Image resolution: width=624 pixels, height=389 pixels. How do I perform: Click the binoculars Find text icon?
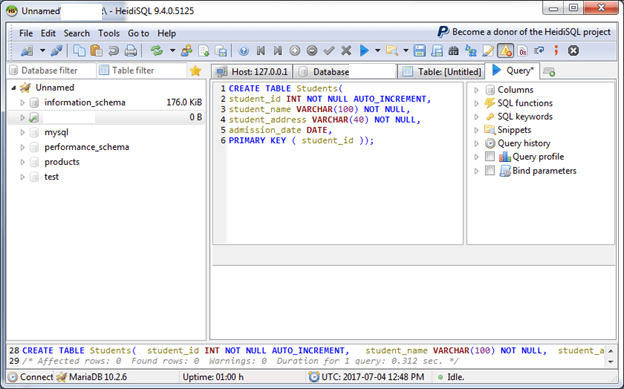pos(454,51)
